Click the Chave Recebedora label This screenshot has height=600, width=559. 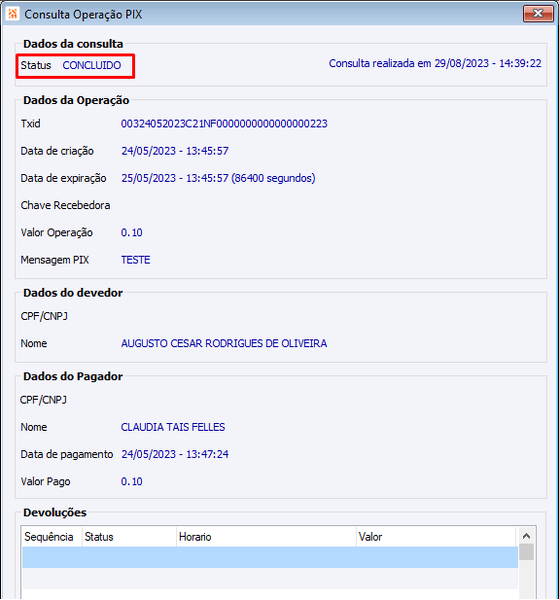click(65, 205)
